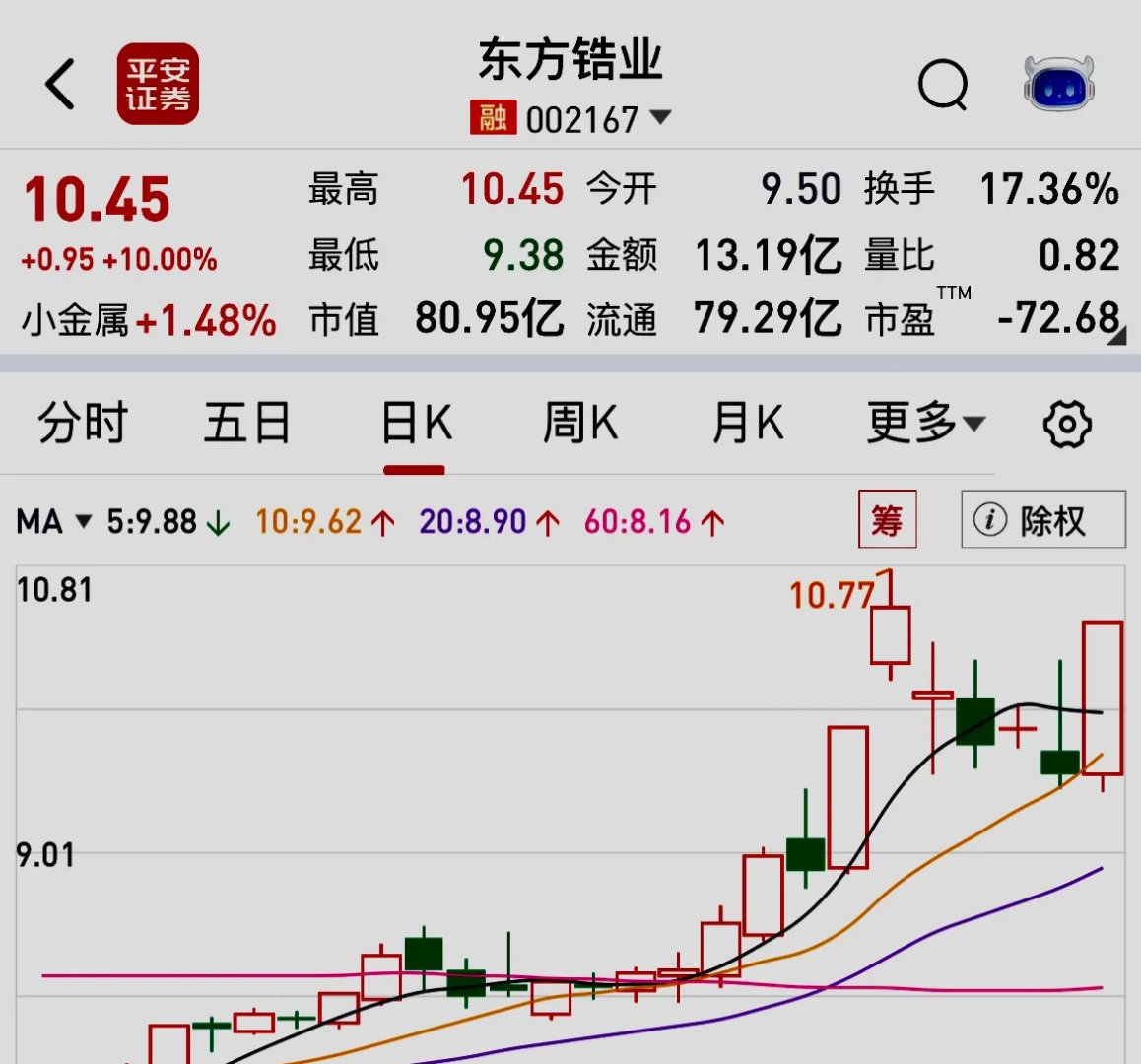Tap the 10.77 high price label
This screenshot has width=1141, height=1064.
[x=832, y=595]
